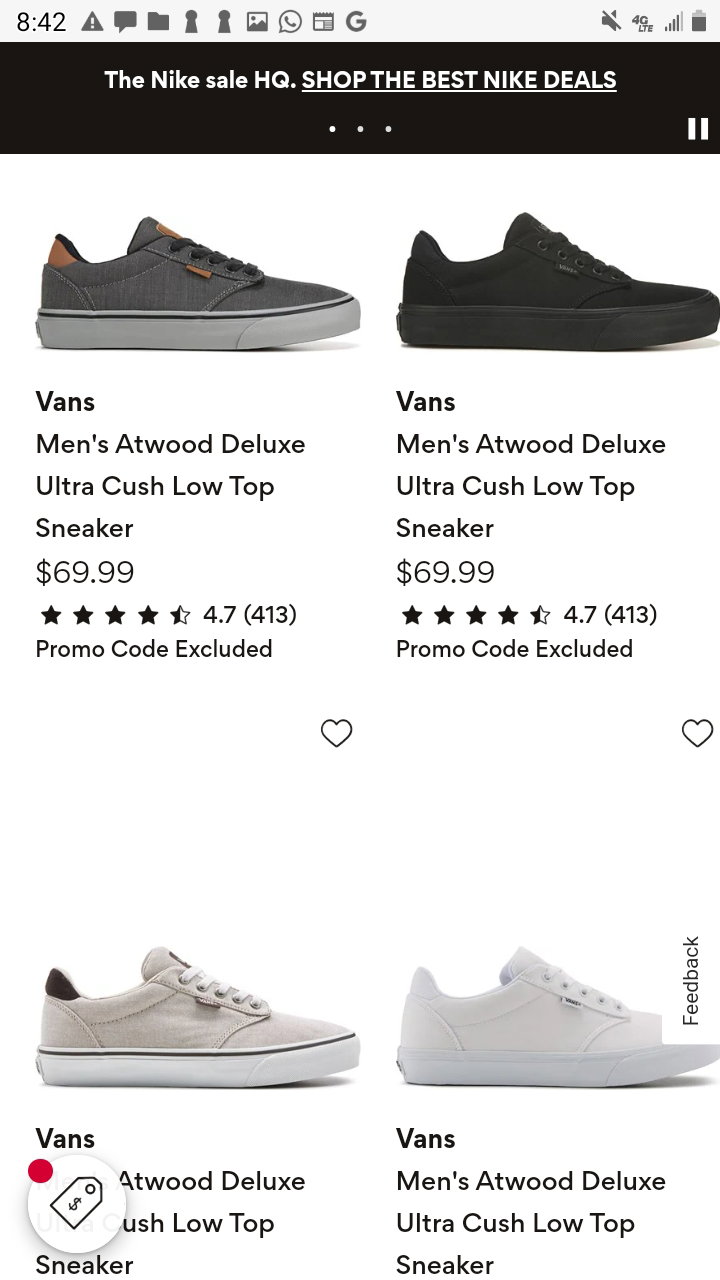
Task: Pause the promo banner carousel
Action: (x=697, y=128)
